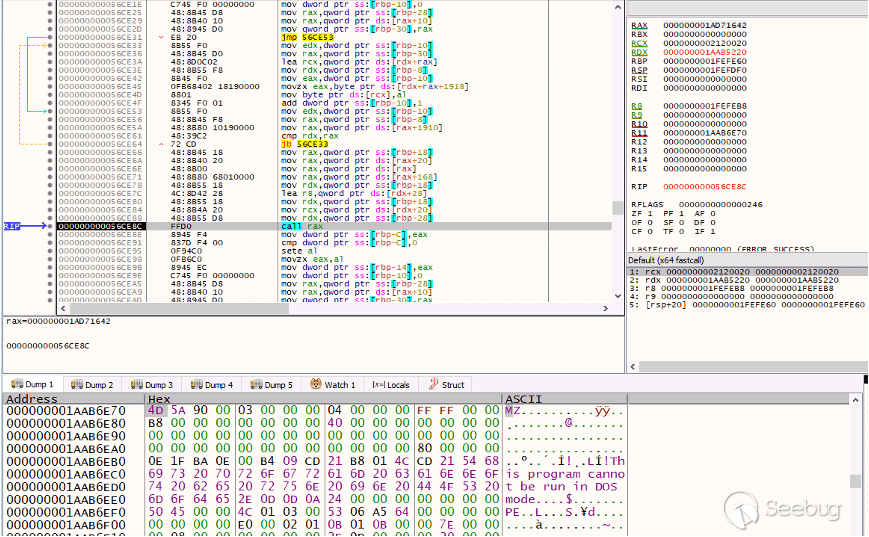Screen dimensions: 869x537
Task: Click the Address column header in dump
Action: (x=74, y=398)
